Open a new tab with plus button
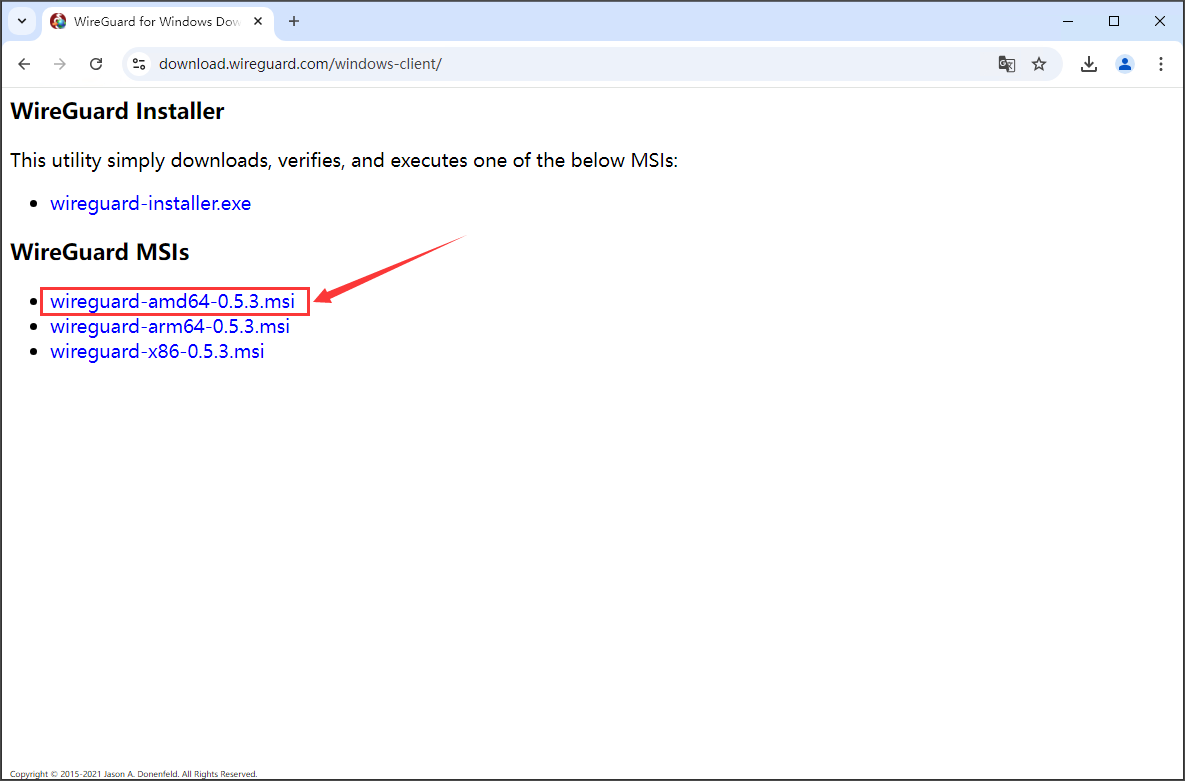Screen dimensions: 1185x781 (294, 21)
